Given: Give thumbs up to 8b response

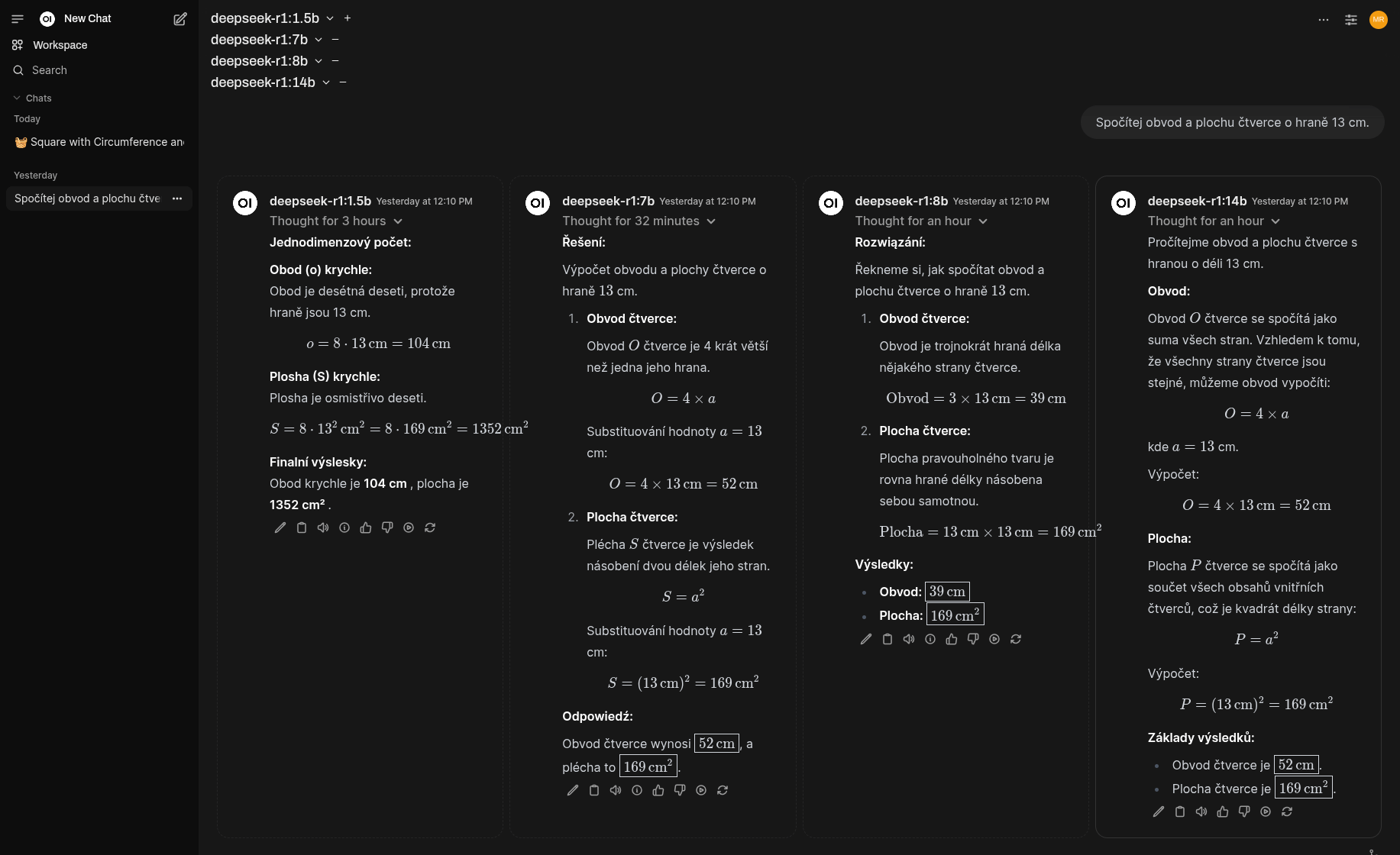Looking at the screenshot, I should click(952, 639).
